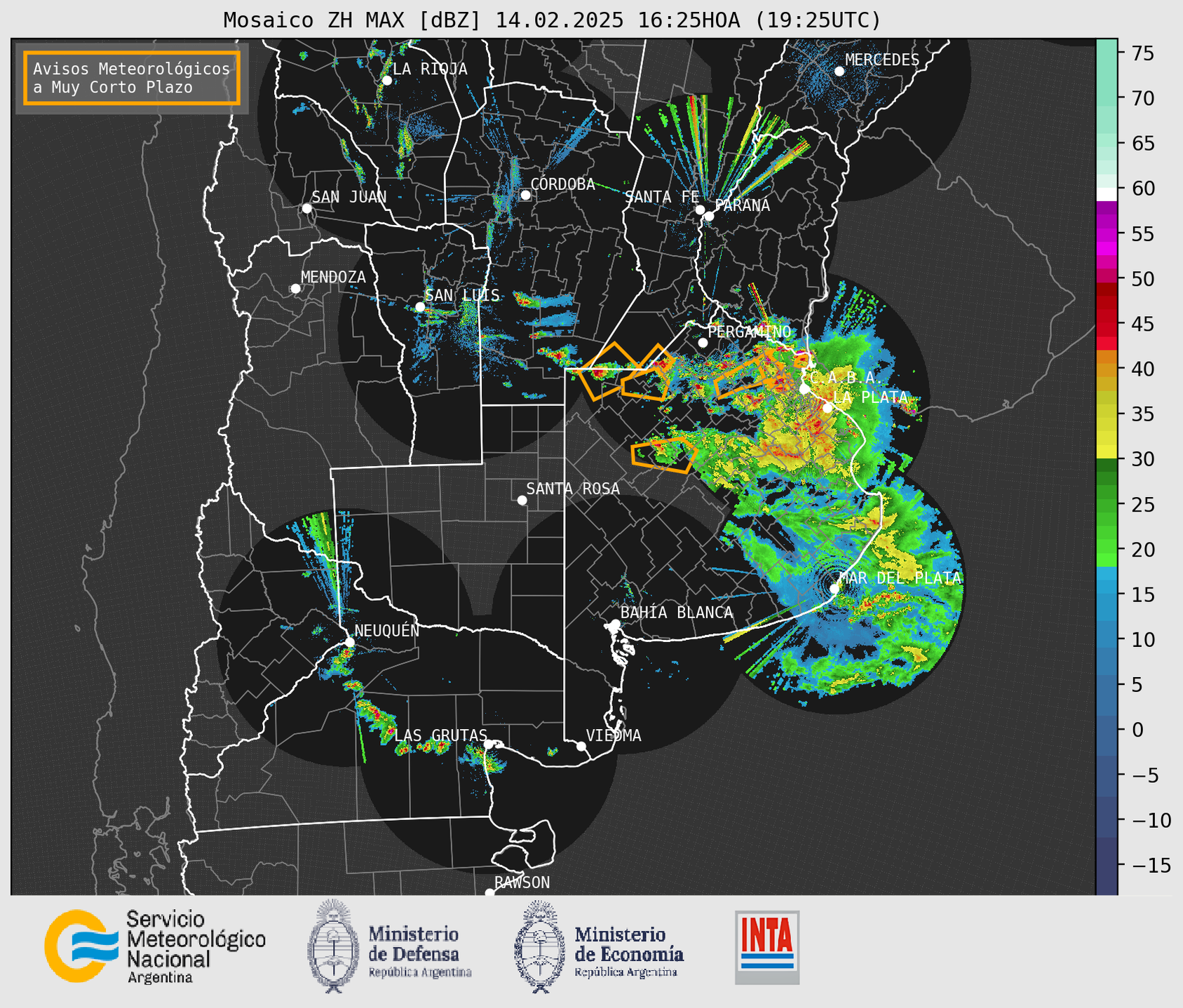
Task: Click the southernmost orange warning polygon
Action: pyautogui.click(x=664, y=454)
